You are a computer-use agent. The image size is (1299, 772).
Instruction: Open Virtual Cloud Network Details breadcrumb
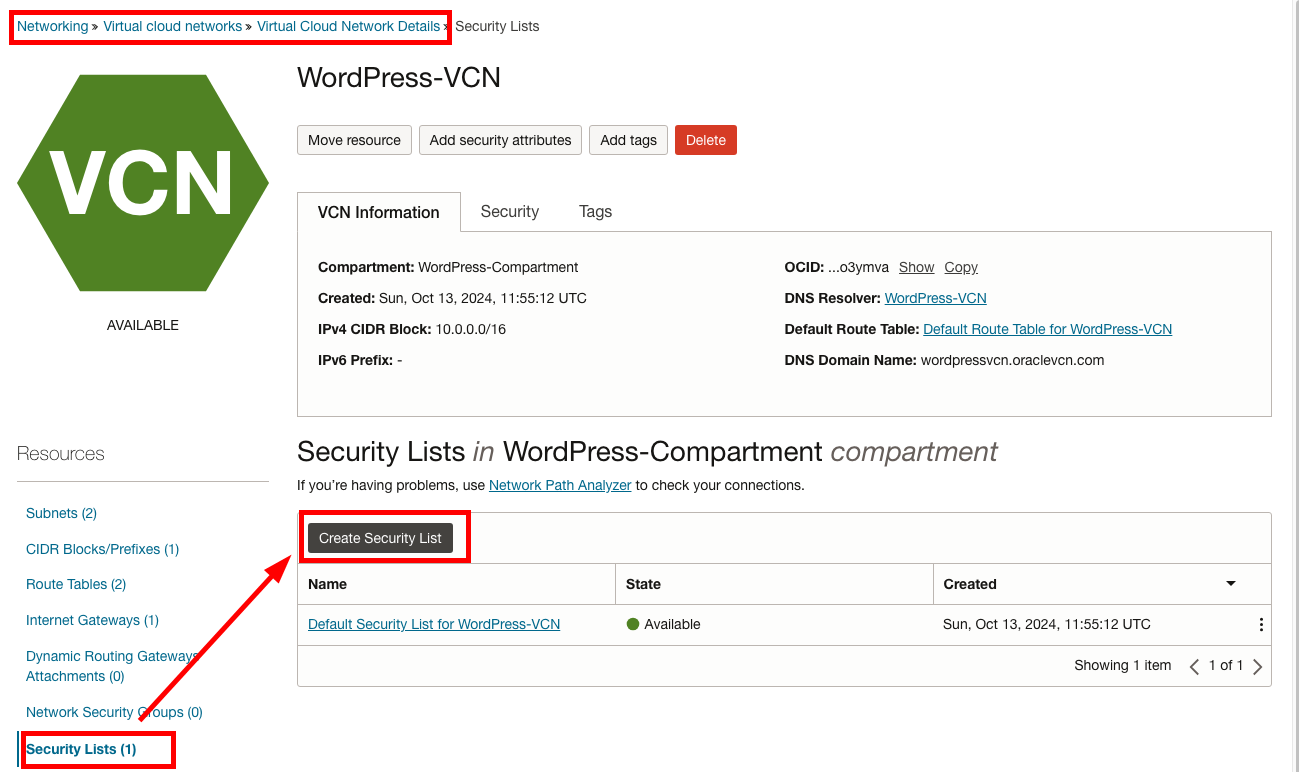[348, 26]
